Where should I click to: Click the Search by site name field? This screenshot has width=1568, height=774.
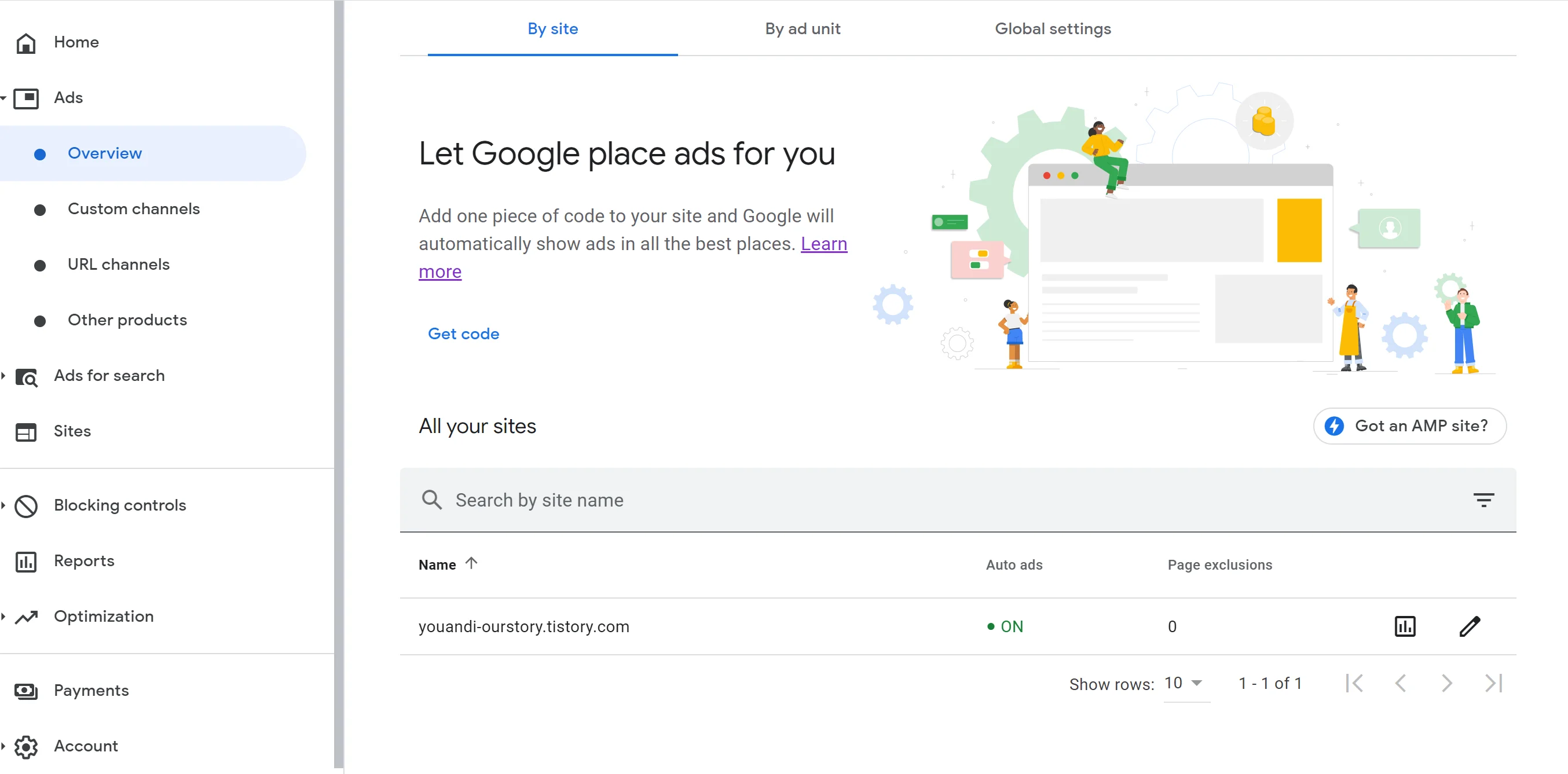point(958,500)
